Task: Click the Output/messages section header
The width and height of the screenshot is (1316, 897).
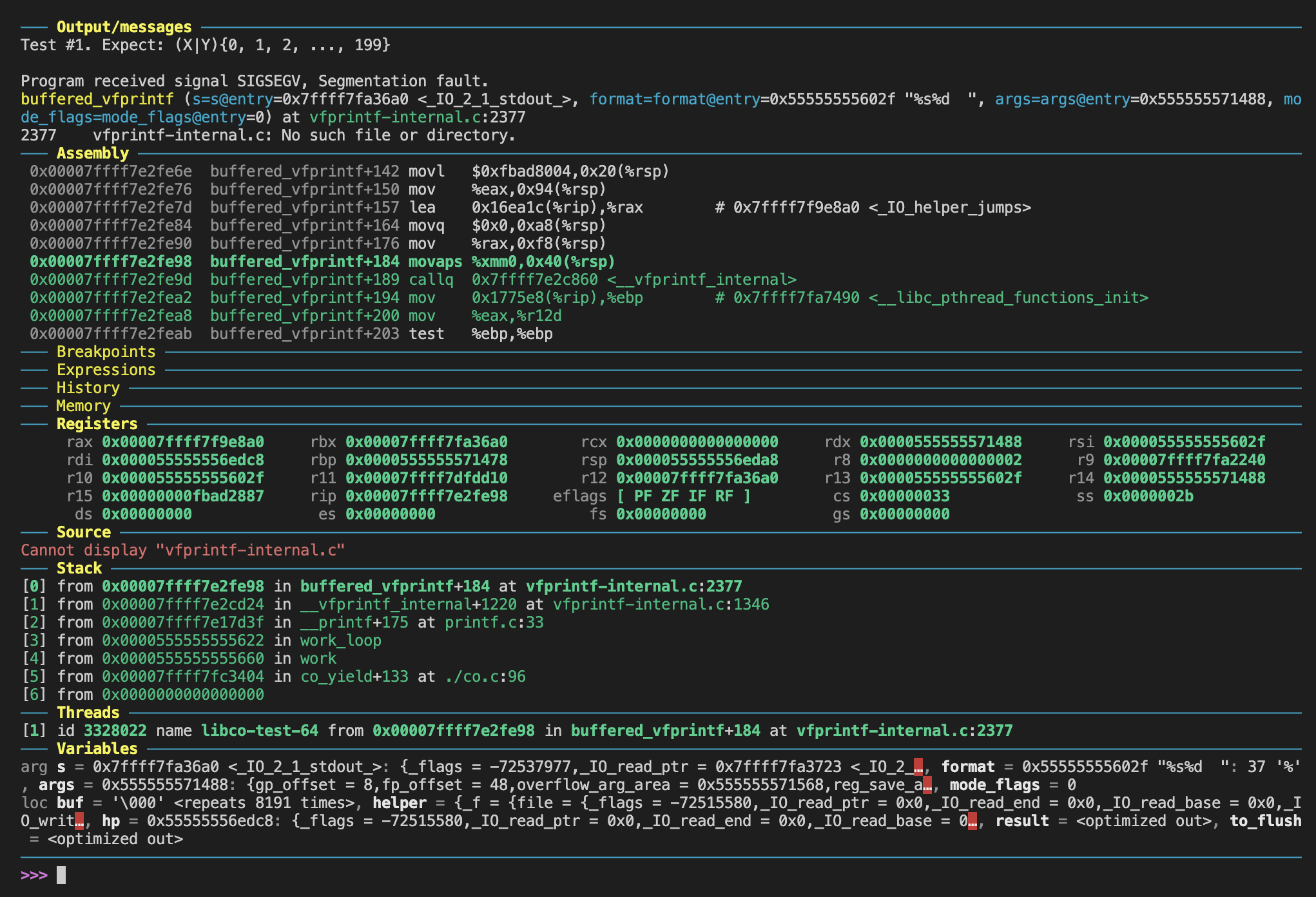Action: tap(124, 27)
